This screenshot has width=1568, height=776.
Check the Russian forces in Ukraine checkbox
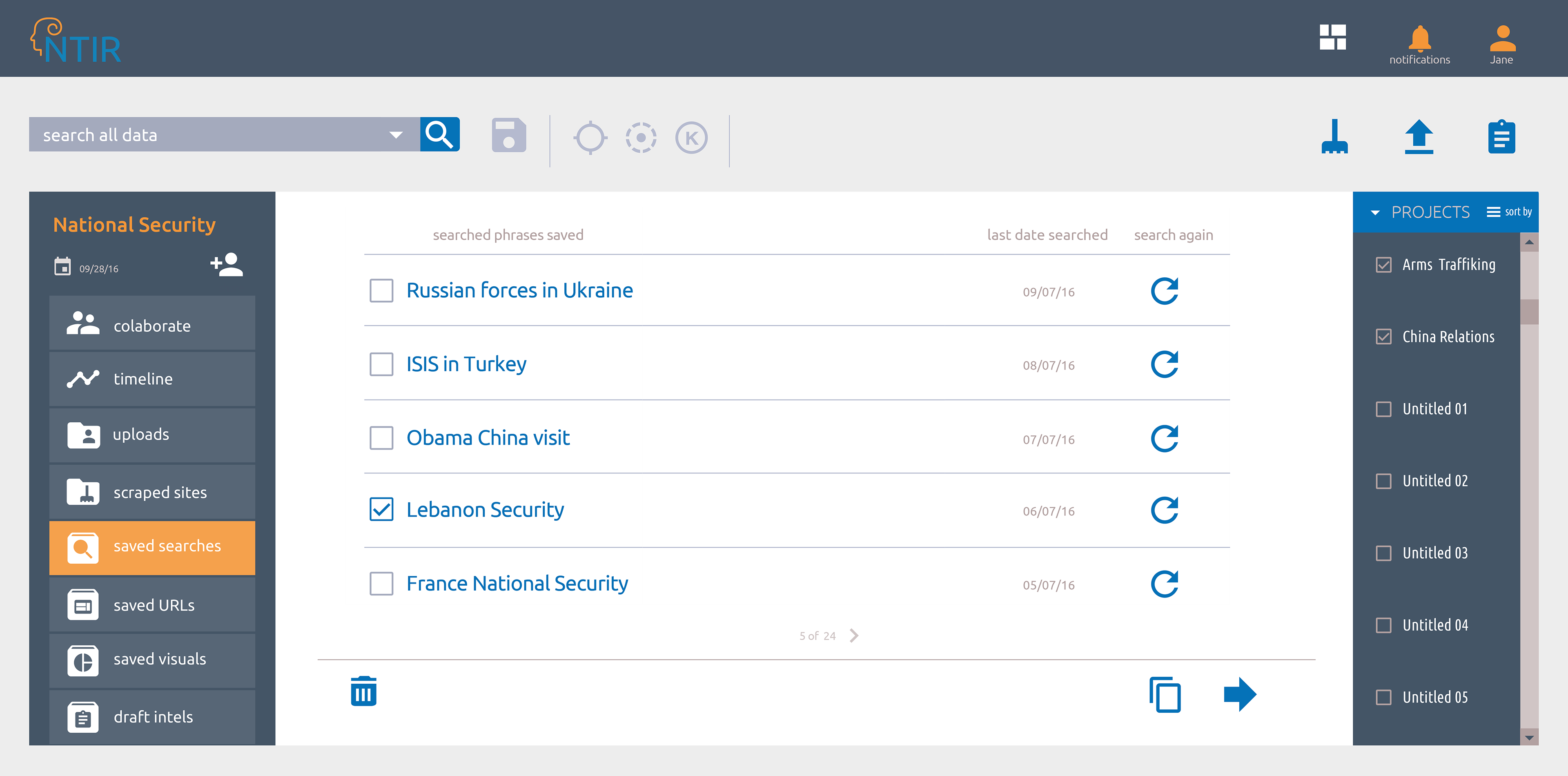(381, 290)
